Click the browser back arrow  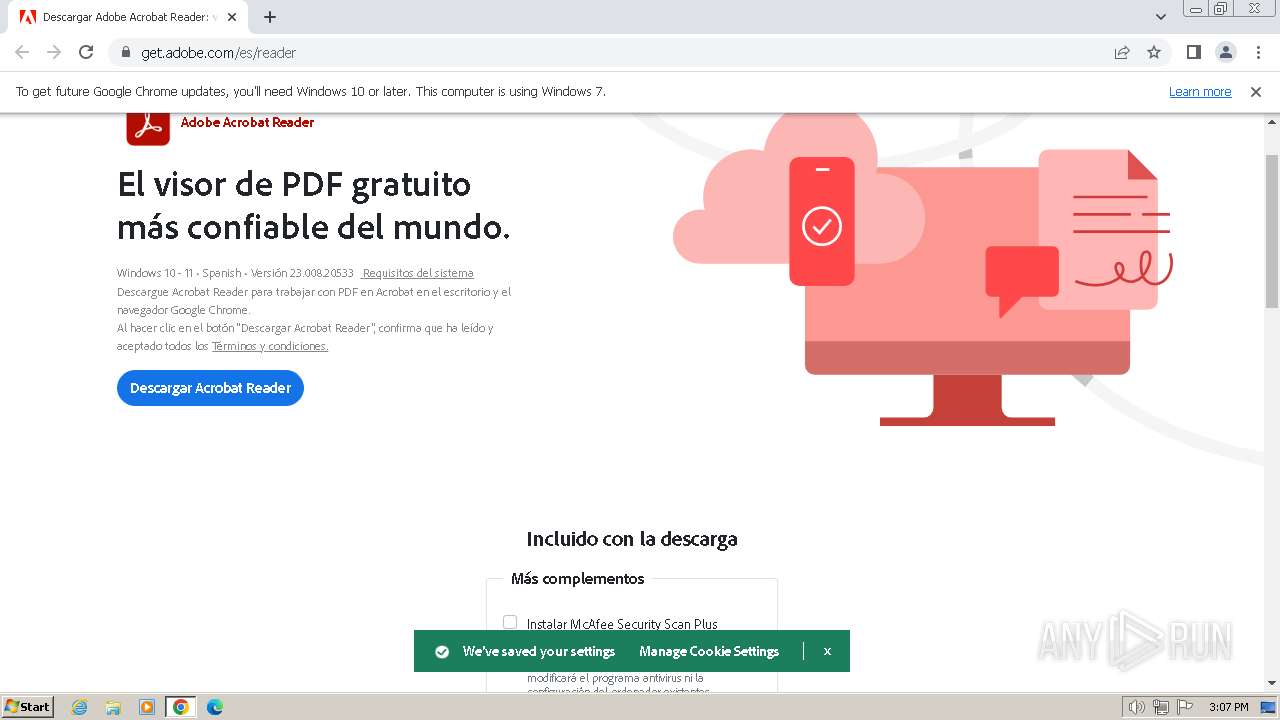(x=22, y=52)
